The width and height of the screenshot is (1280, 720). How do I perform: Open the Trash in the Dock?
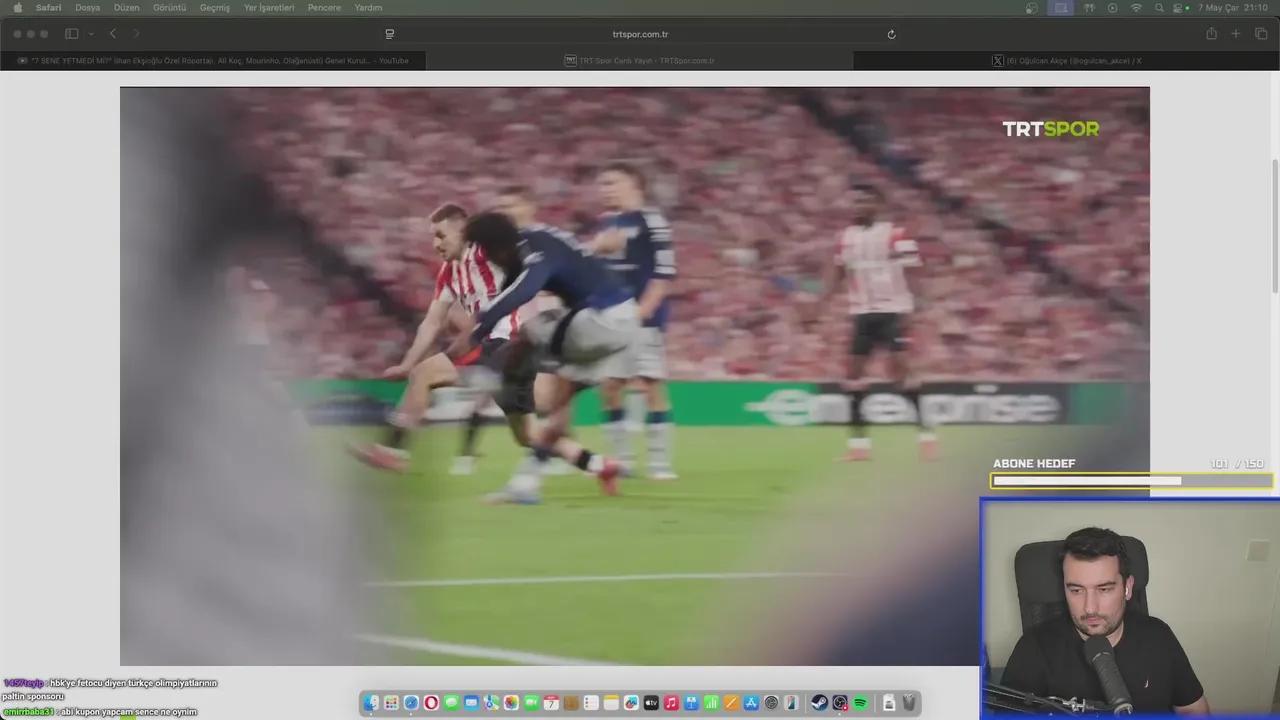[x=909, y=703]
